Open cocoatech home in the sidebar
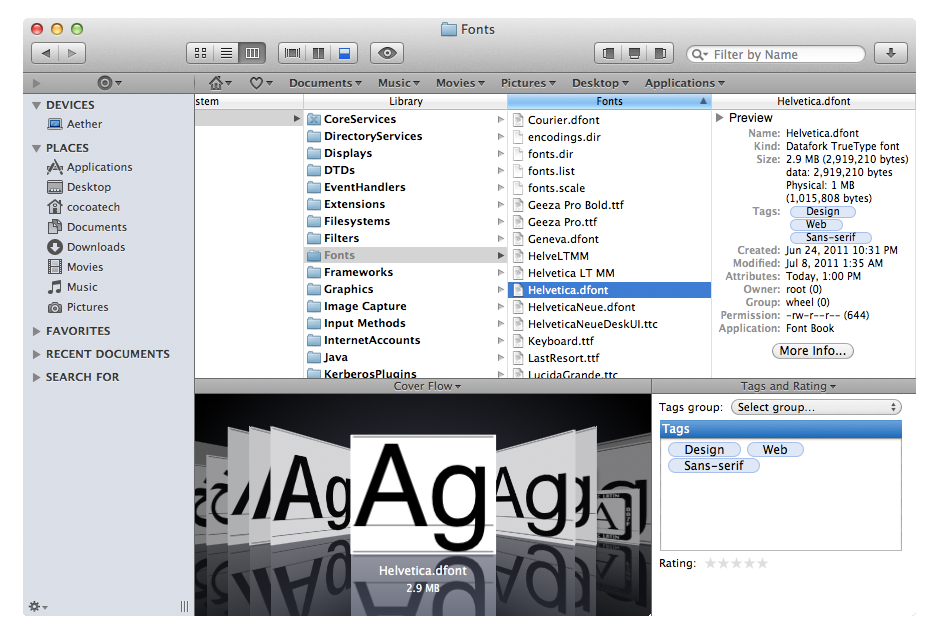940x636 pixels. (83, 207)
